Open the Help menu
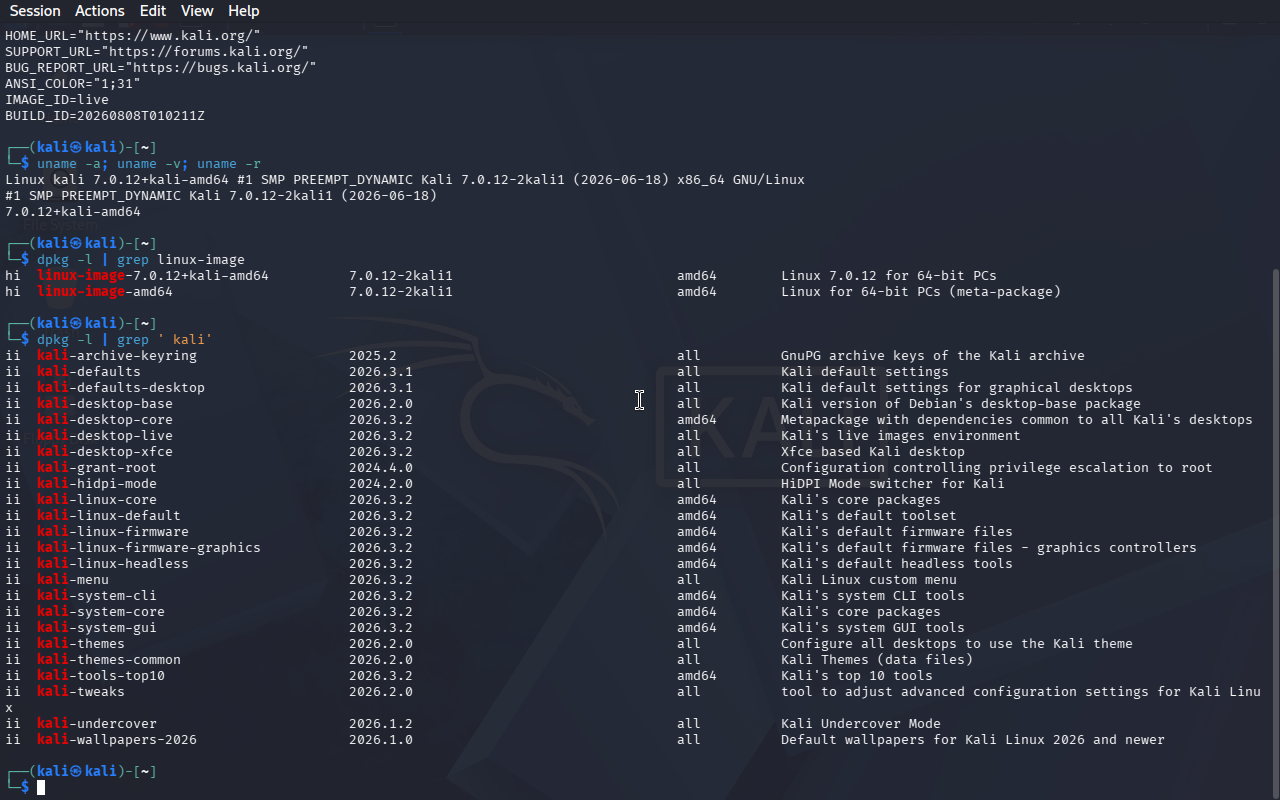This screenshot has height=800, width=1280. click(x=243, y=11)
